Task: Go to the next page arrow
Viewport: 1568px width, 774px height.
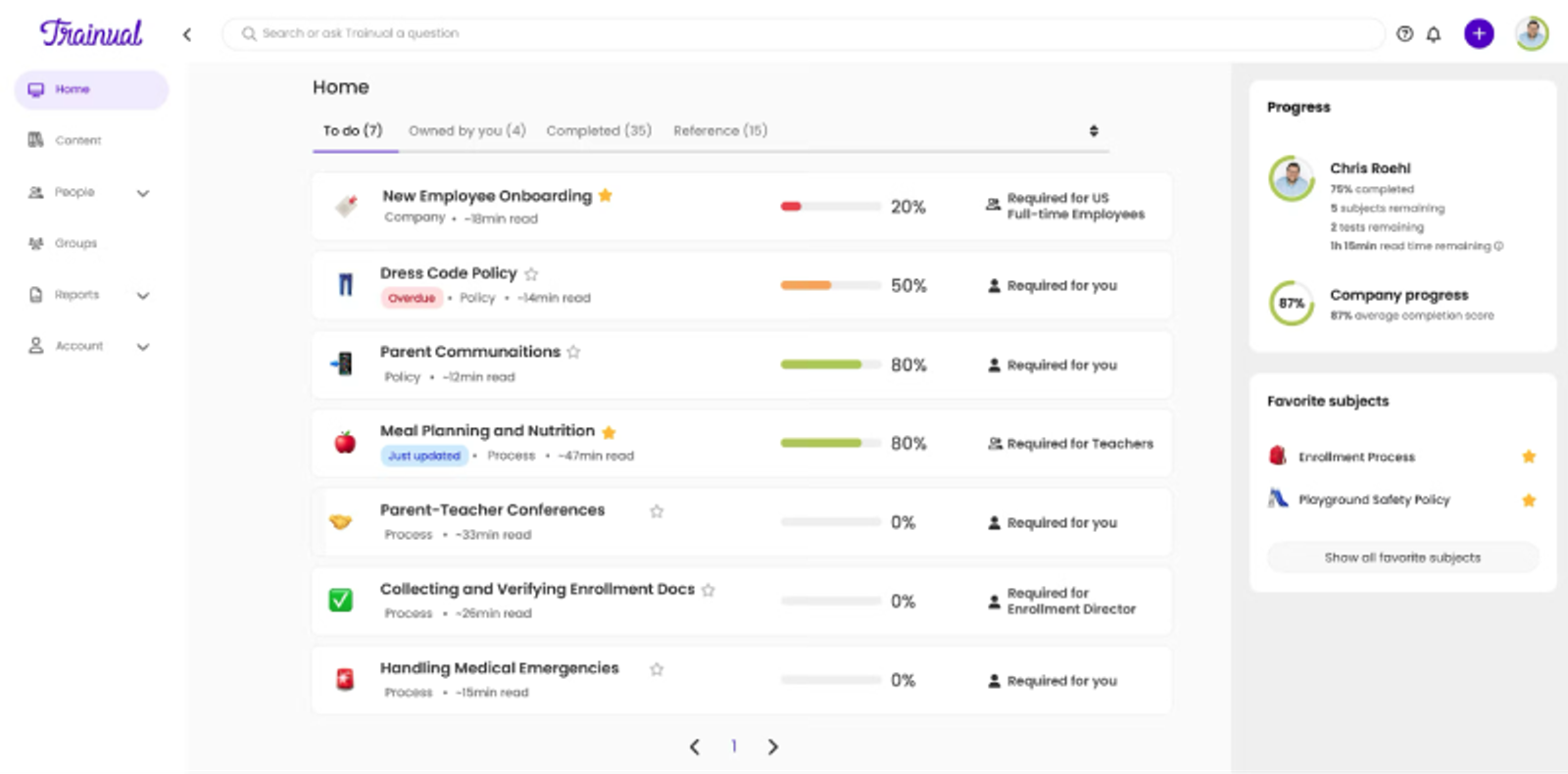Action: [772, 748]
